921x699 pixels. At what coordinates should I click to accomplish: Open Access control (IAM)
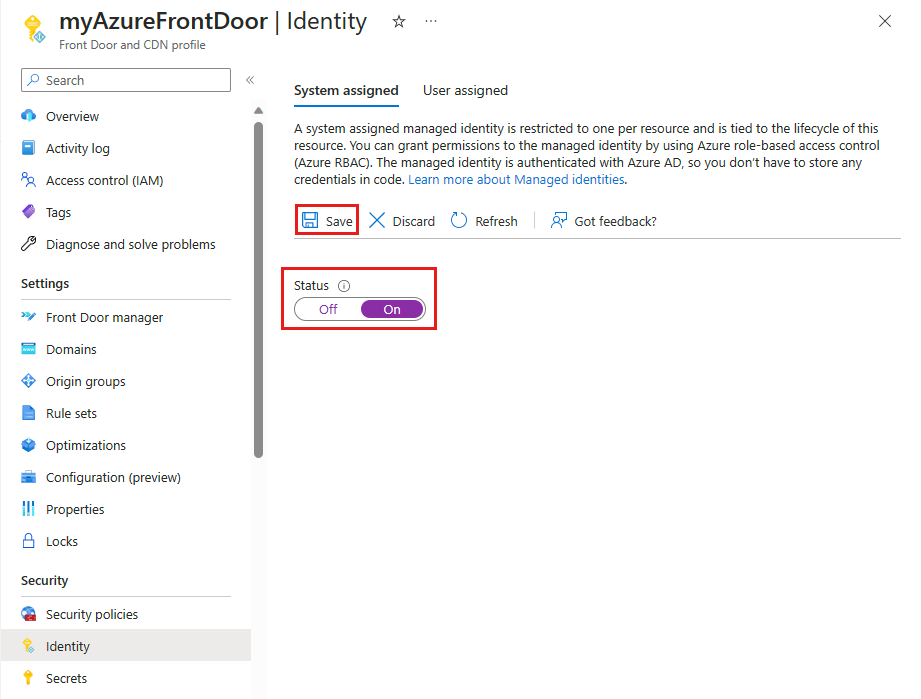point(105,180)
